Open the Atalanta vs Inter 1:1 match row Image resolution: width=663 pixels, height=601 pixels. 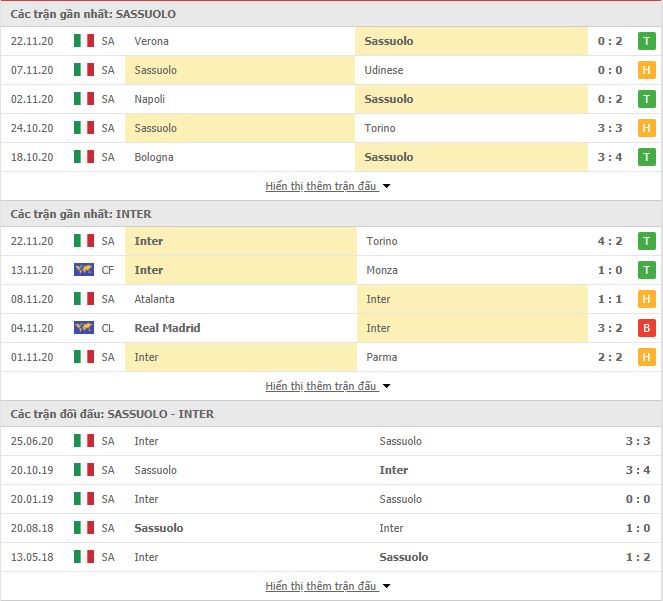[x=332, y=299]
